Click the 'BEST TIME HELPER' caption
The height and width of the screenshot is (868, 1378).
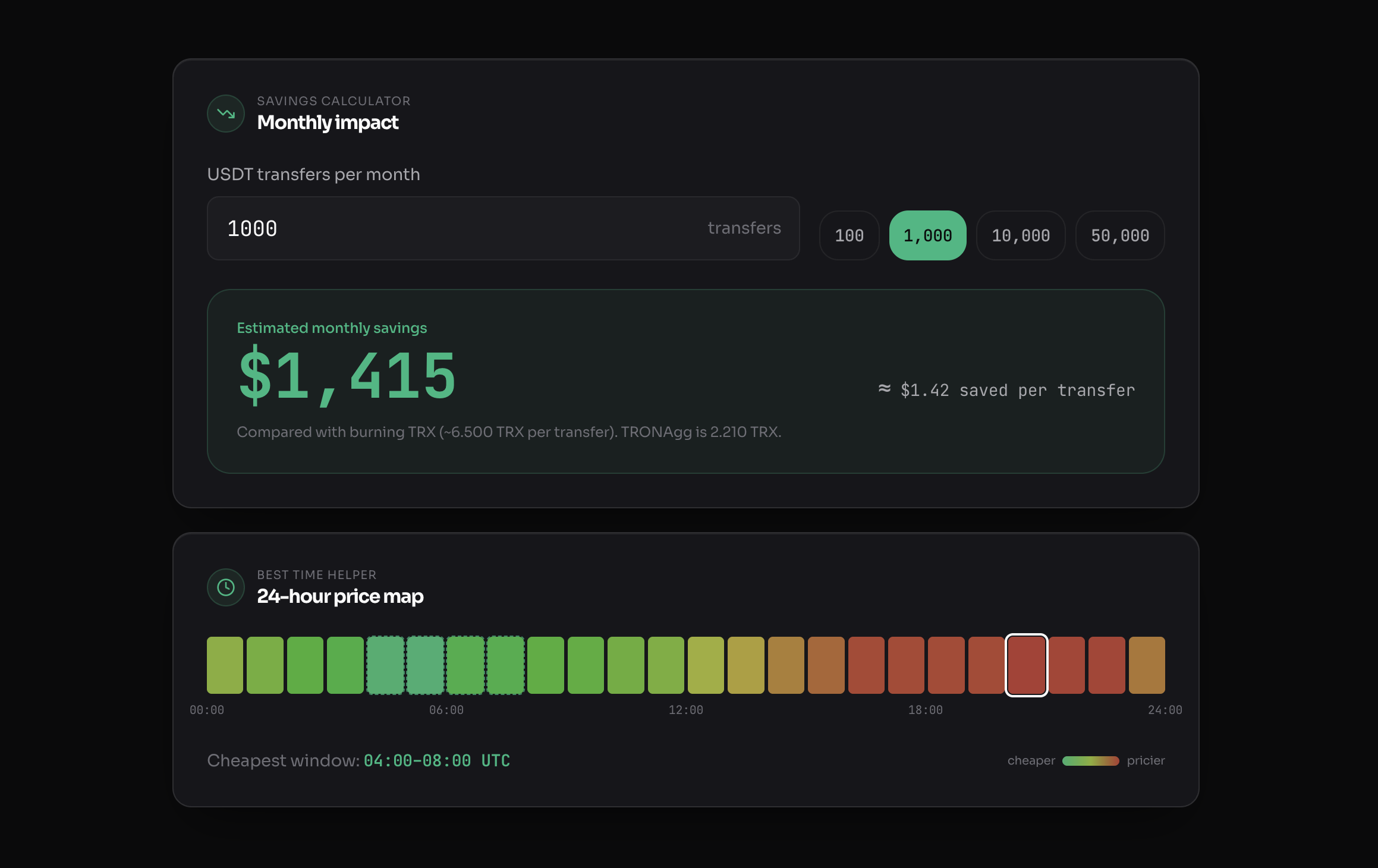[316, 575]
